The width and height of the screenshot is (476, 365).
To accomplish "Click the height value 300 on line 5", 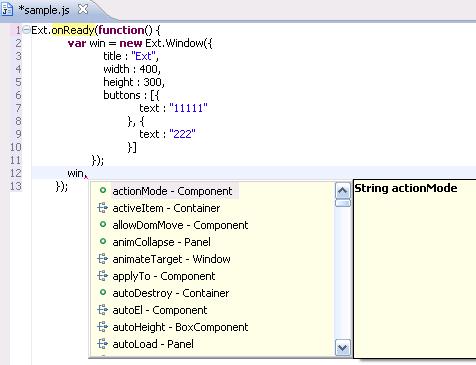I will pos(152,82).
